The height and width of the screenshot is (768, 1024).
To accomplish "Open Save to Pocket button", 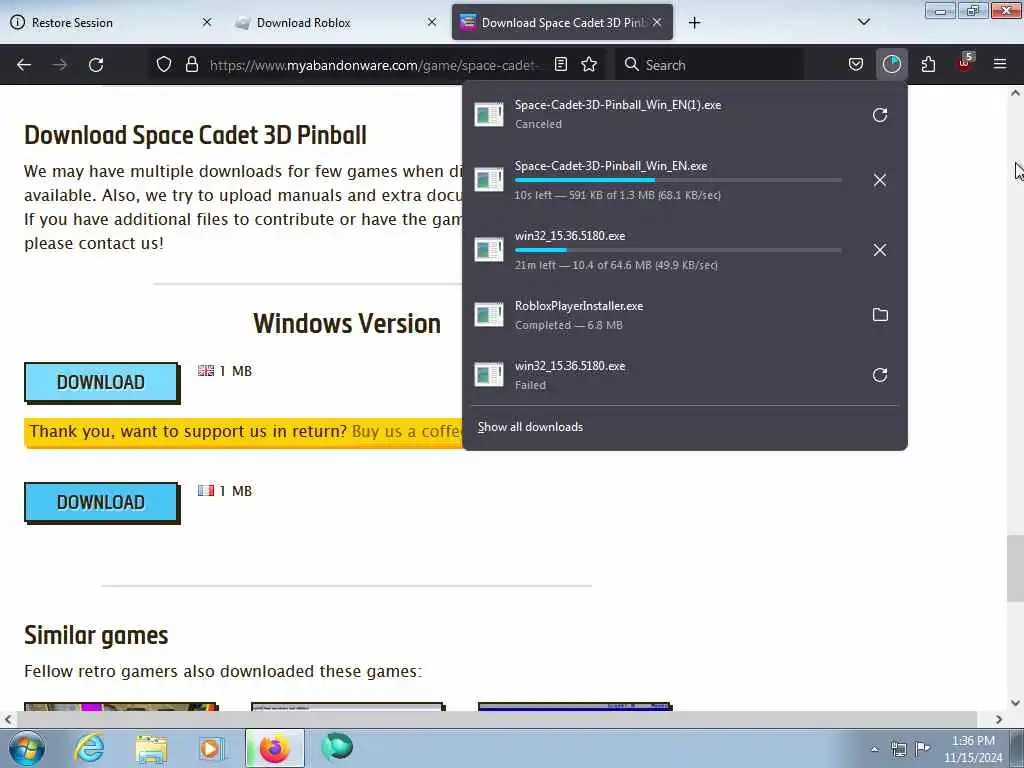I will pos(856,65).
